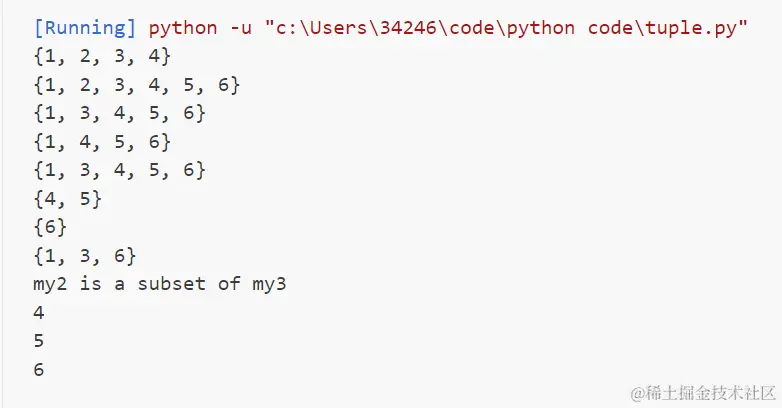782x408 pixels.
Task: Click the final standalone output line "6"
Action: 38,369
